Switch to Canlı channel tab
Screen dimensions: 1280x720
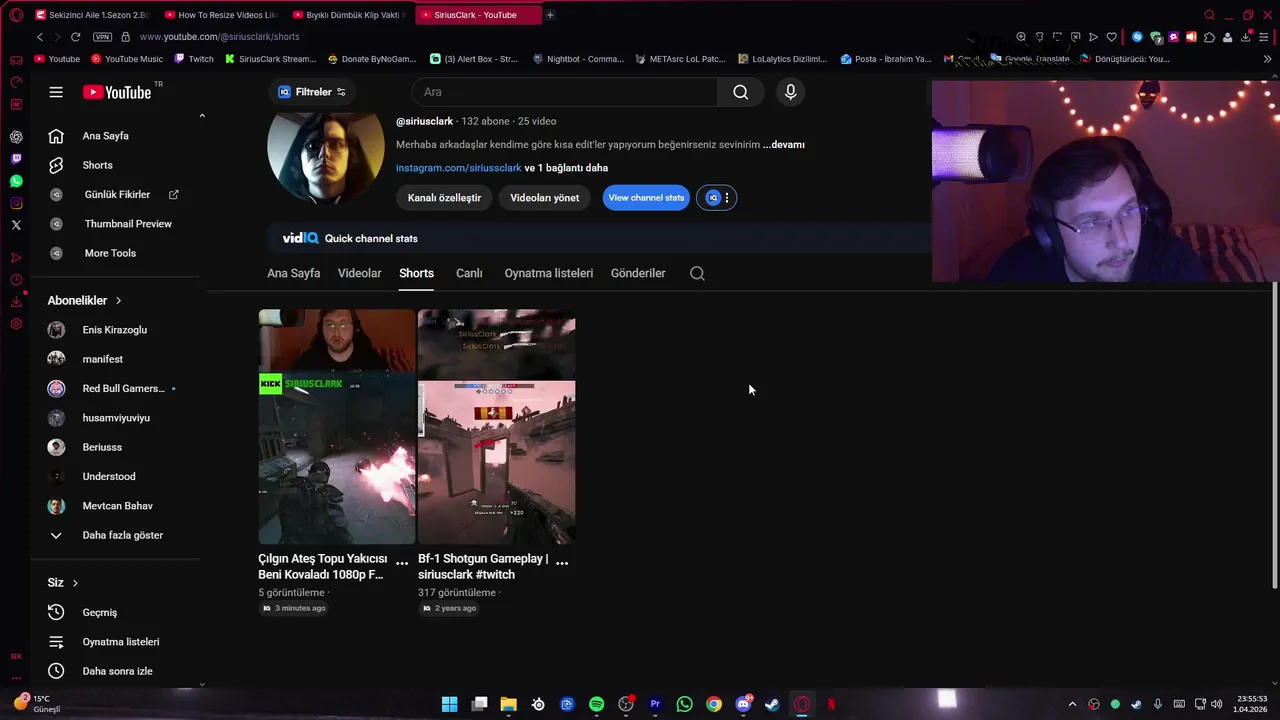[469, 273]
